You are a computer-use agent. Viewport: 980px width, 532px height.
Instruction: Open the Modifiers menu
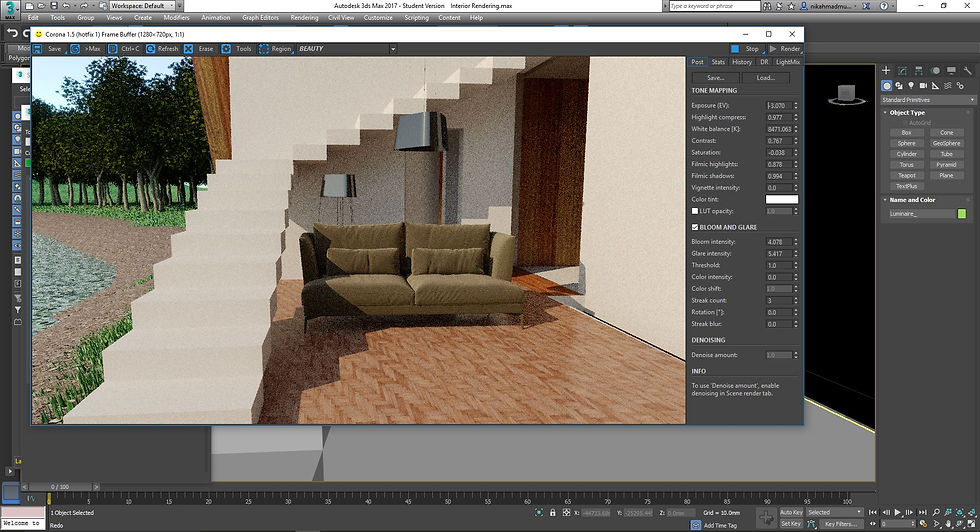pyautogui.click(x=176, y=18)
